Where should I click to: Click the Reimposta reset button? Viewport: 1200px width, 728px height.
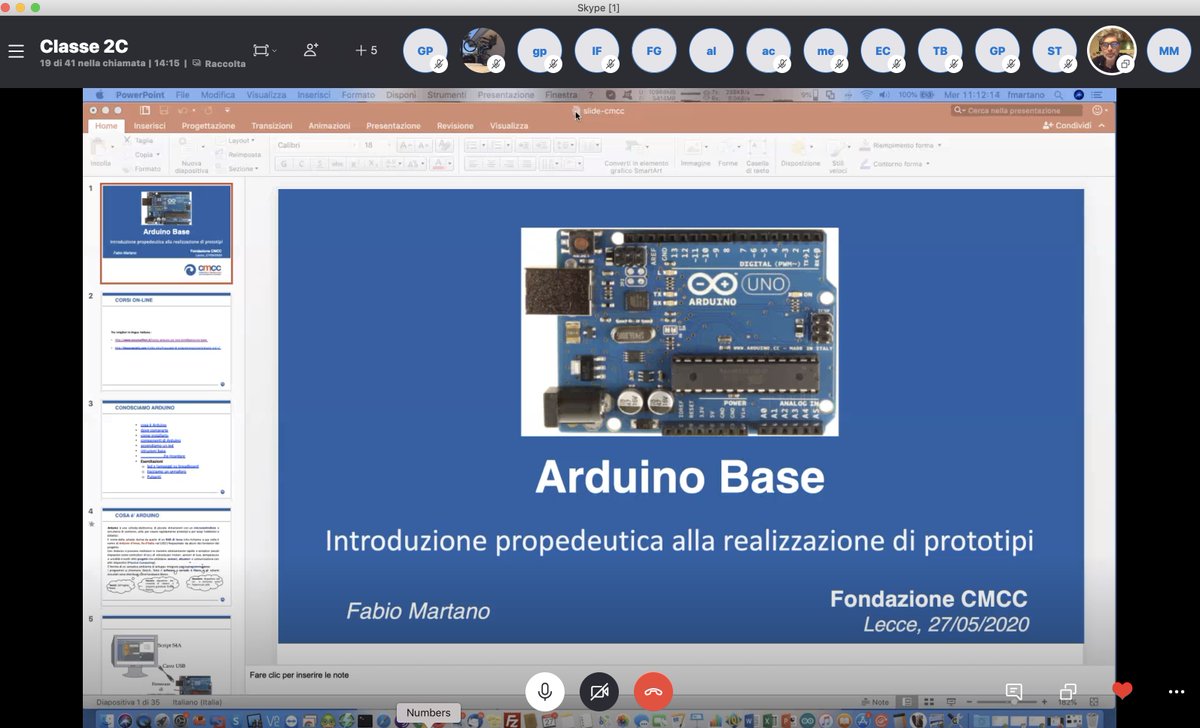(239, 155)
